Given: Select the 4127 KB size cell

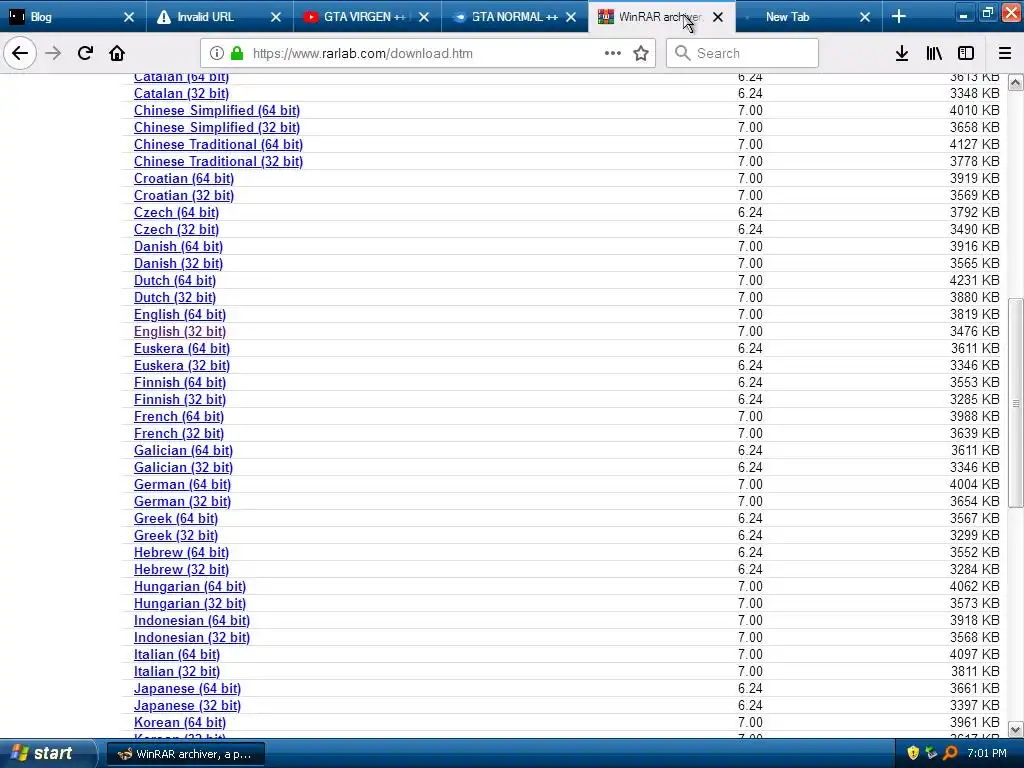Looking at the screenshot, I should (x=974, y=144).
